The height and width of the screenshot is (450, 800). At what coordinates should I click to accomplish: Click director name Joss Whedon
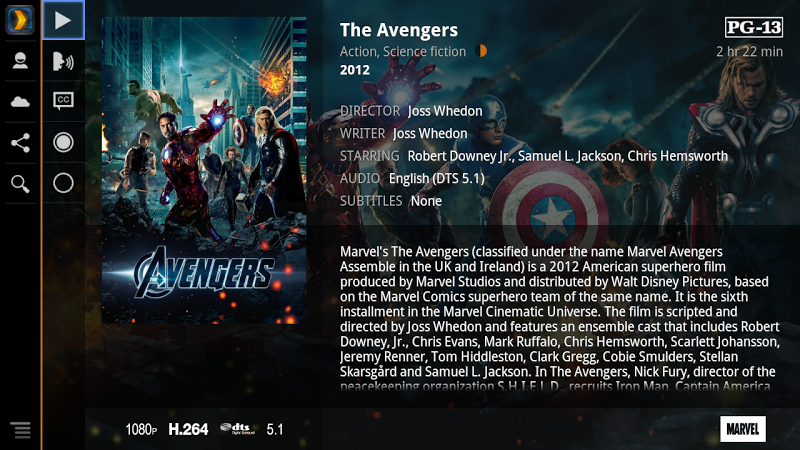(x=445, y=111)
